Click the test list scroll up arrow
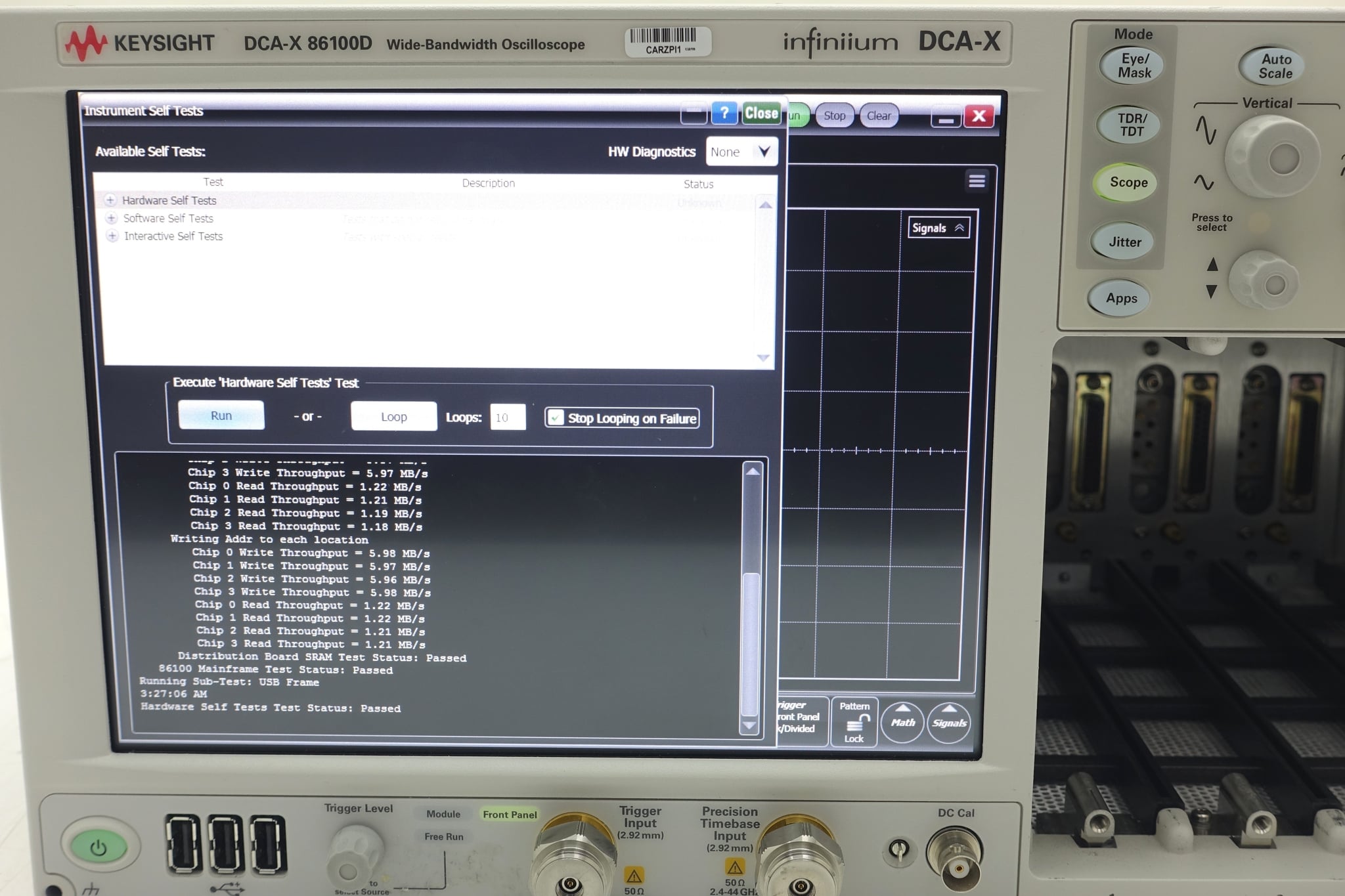 [x=764, y=205]
